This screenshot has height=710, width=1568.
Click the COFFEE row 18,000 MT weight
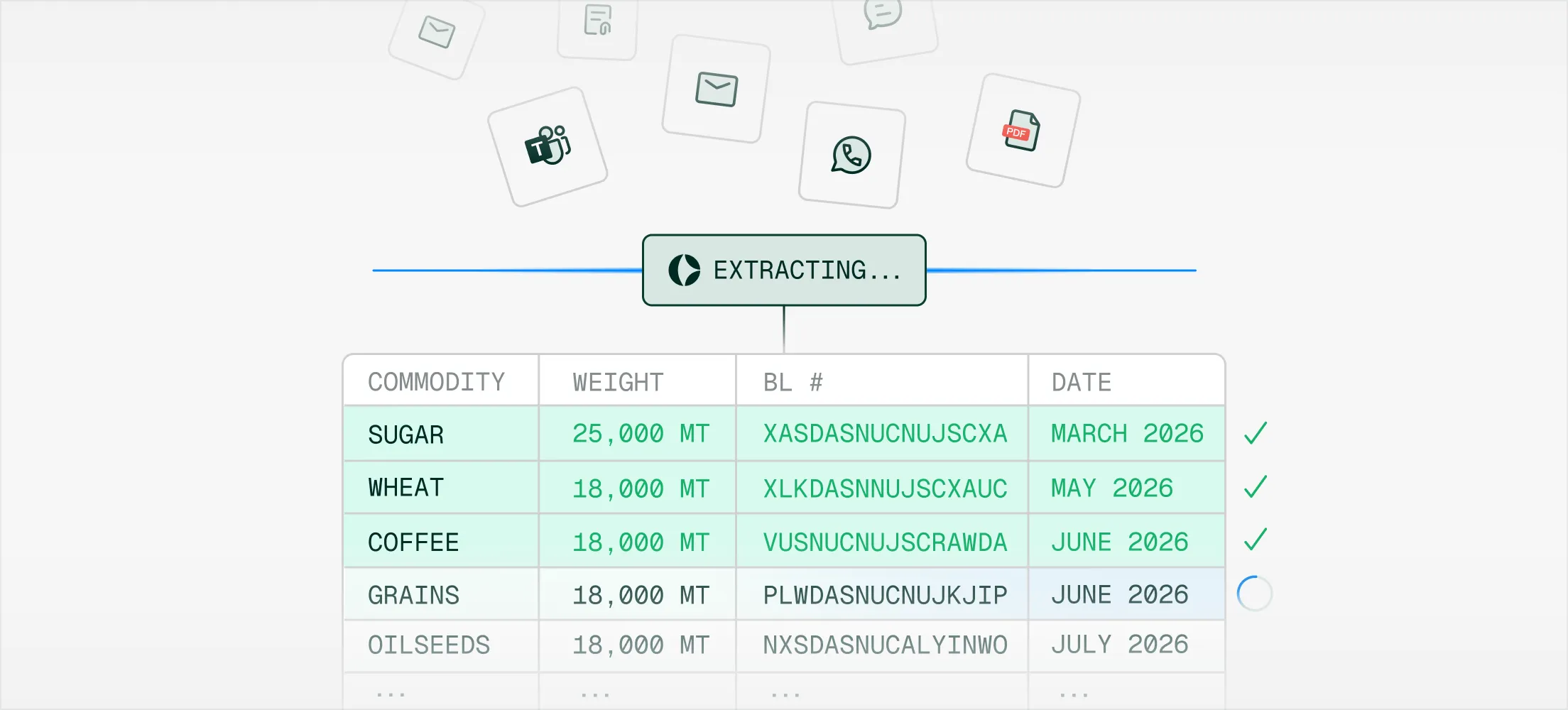tap(637, 542)
